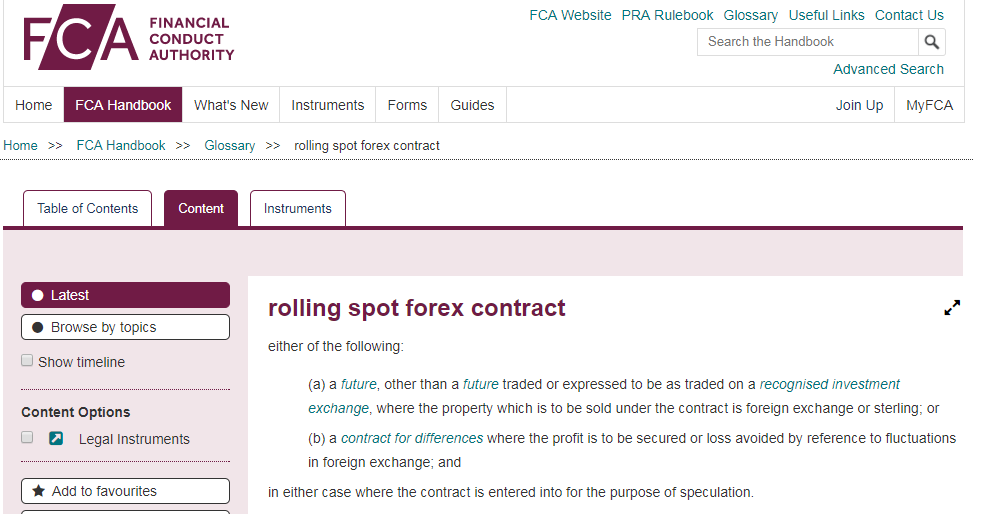
Task: Click the star in Add to favourites
Action: (x=38, y=491)
